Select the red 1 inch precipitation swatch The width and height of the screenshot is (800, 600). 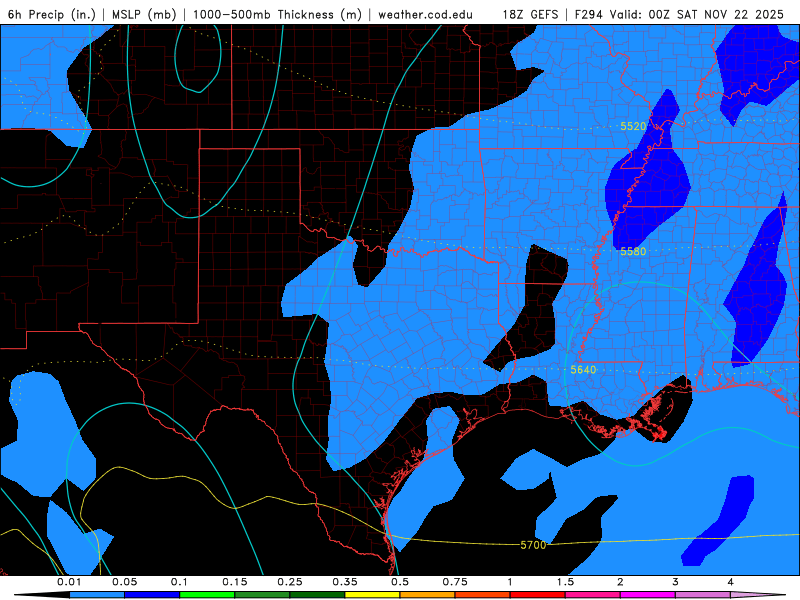click(x=538, y=595)
